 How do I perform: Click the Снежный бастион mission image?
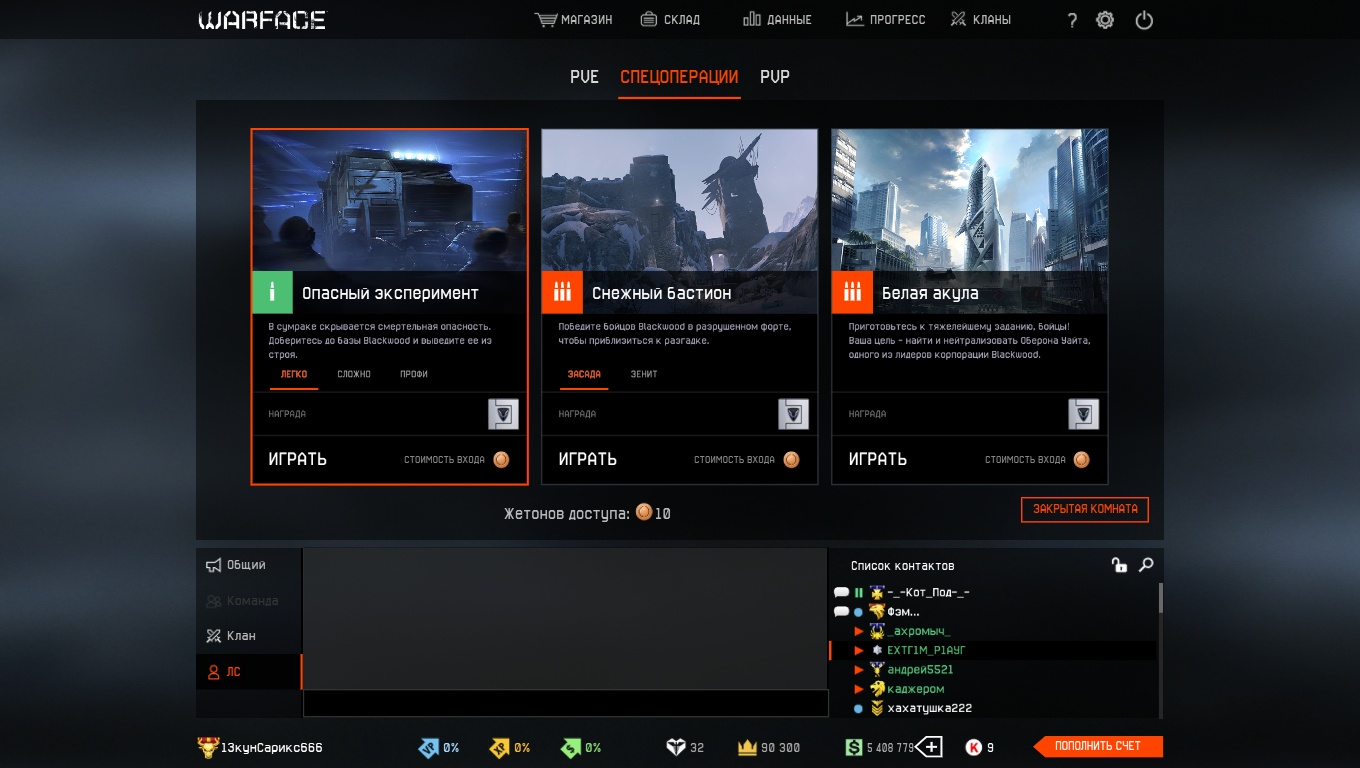click(680, 200)
